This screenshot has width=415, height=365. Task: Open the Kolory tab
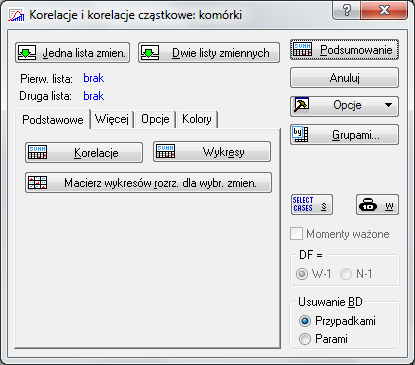click(197, 119)
